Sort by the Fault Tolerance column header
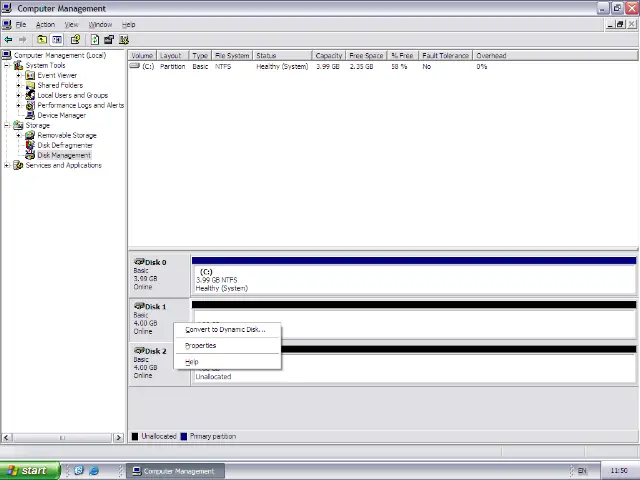Image resolution: width=640 pixels, height=480 pixels. [446, 56]
